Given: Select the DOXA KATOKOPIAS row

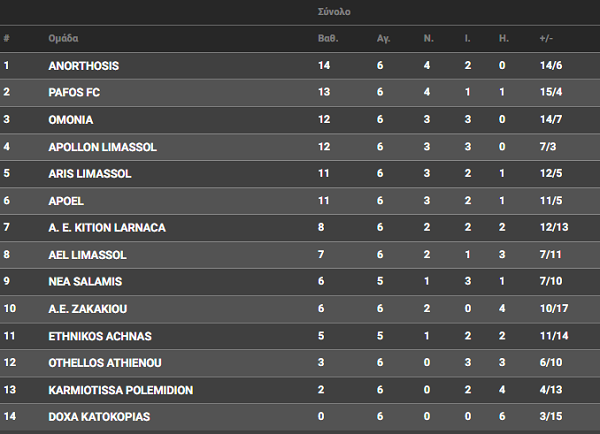Looking at the screenshot, I should (x=300, y=417).
